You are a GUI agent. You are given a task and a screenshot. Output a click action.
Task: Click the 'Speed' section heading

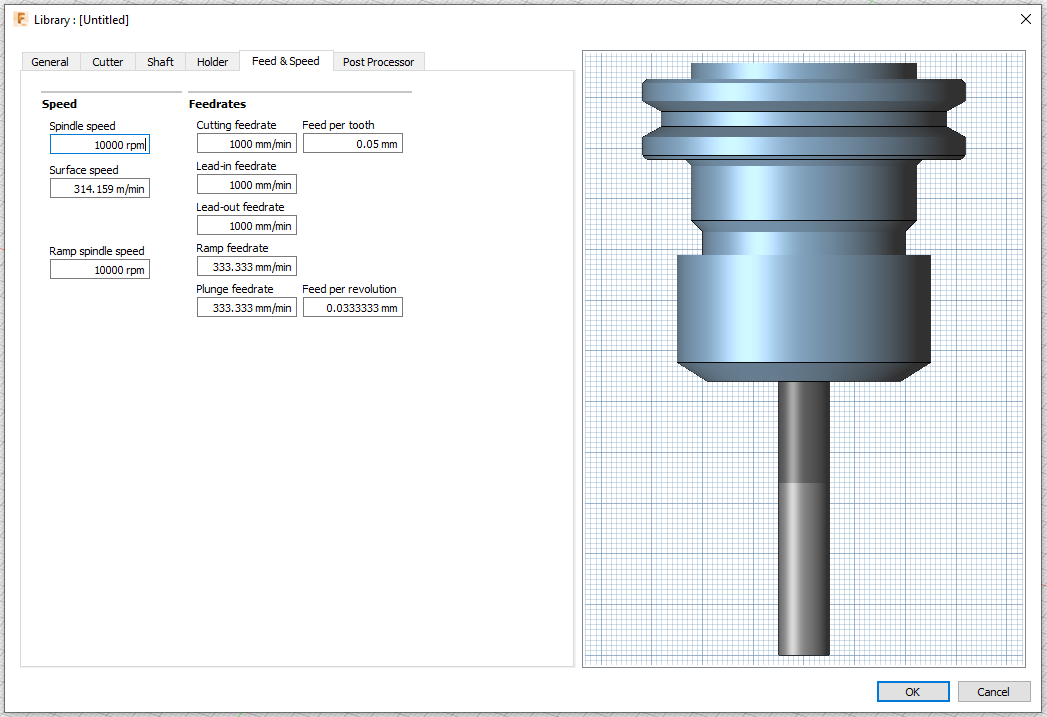59,104
